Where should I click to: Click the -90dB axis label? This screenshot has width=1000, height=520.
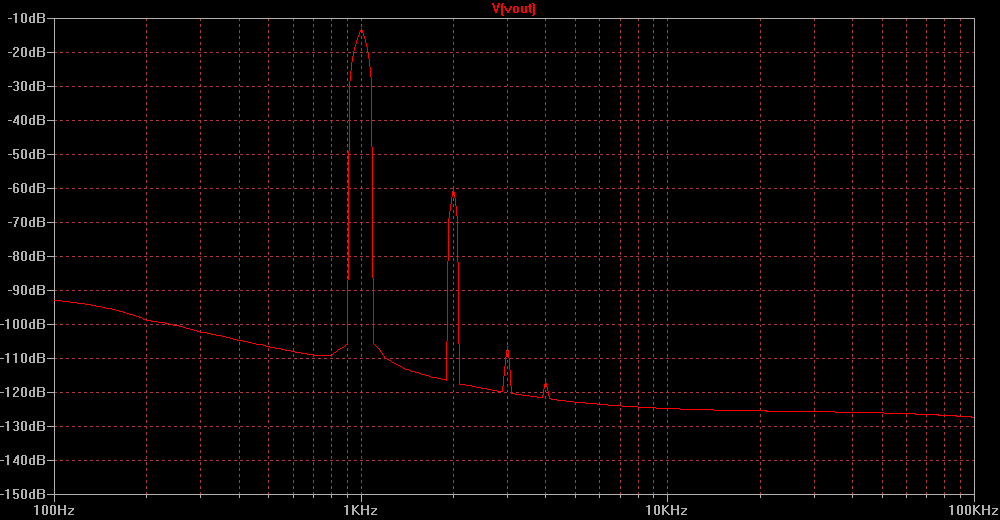tap(26, 290)
